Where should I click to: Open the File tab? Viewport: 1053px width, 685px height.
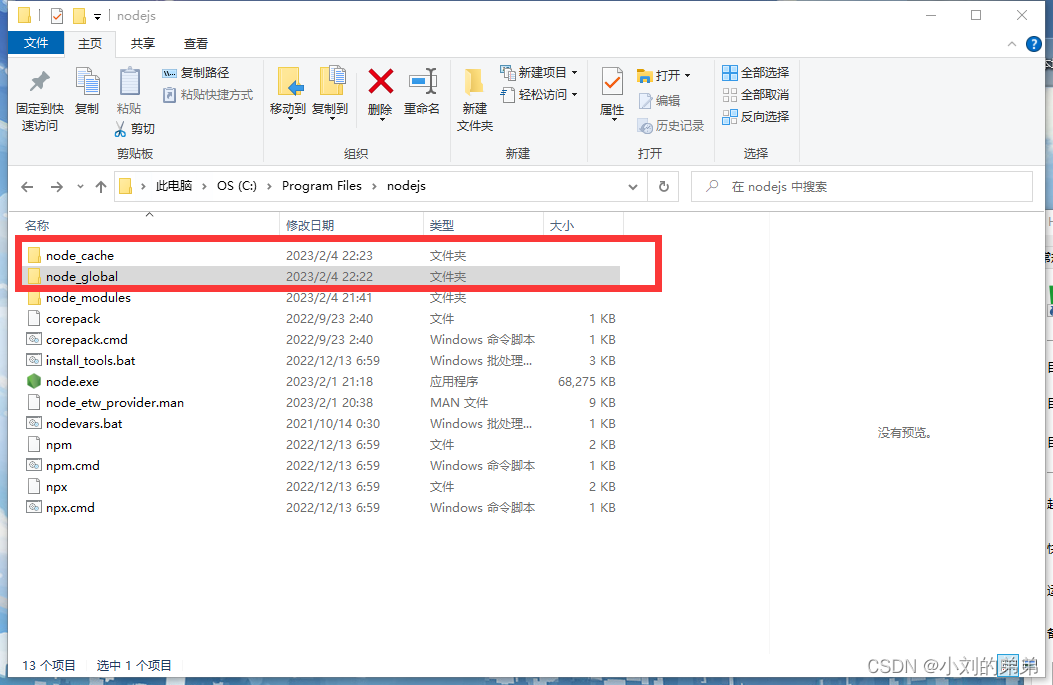[x=36, y=43]
